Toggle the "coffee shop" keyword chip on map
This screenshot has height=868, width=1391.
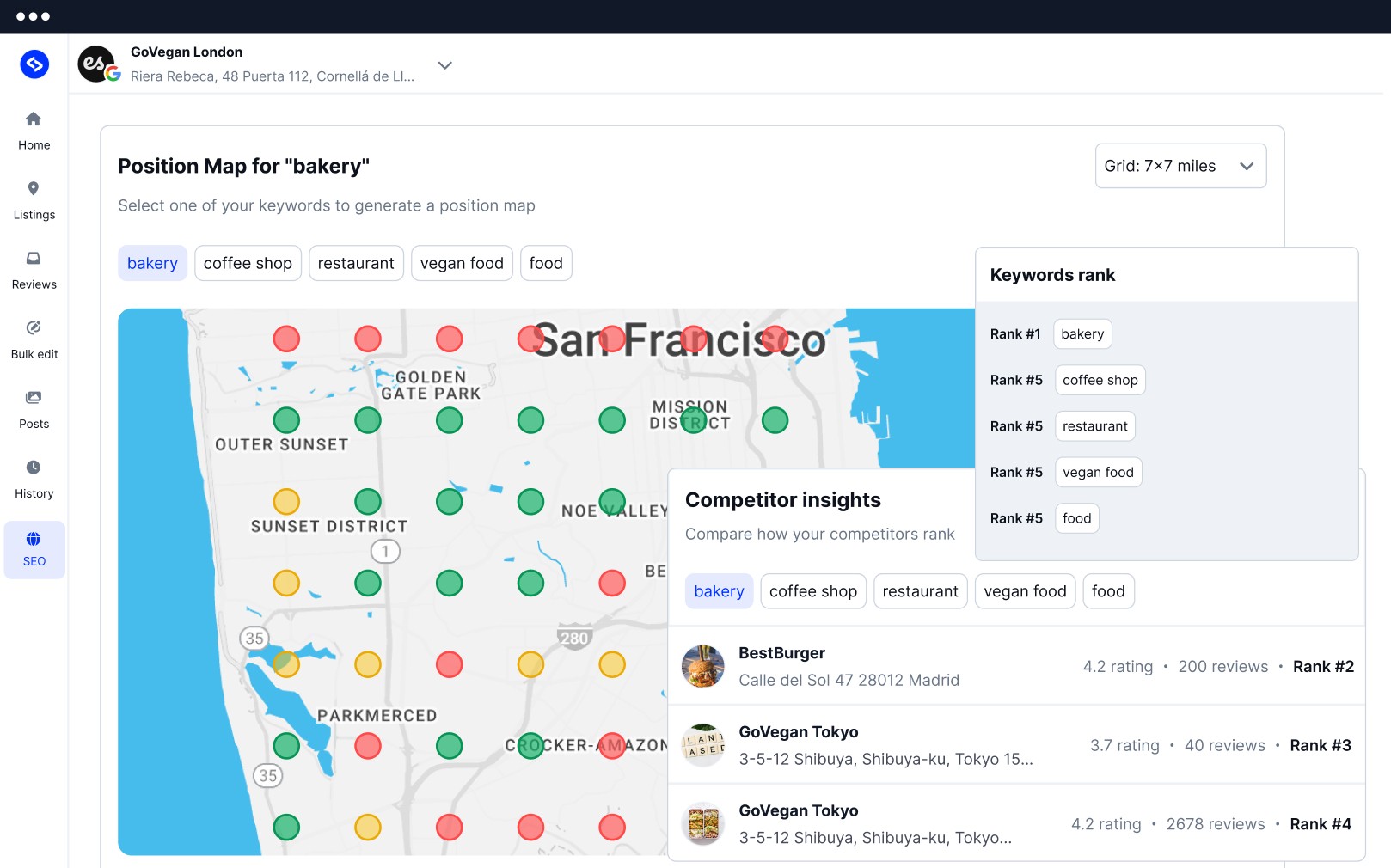tap(248, 264)
